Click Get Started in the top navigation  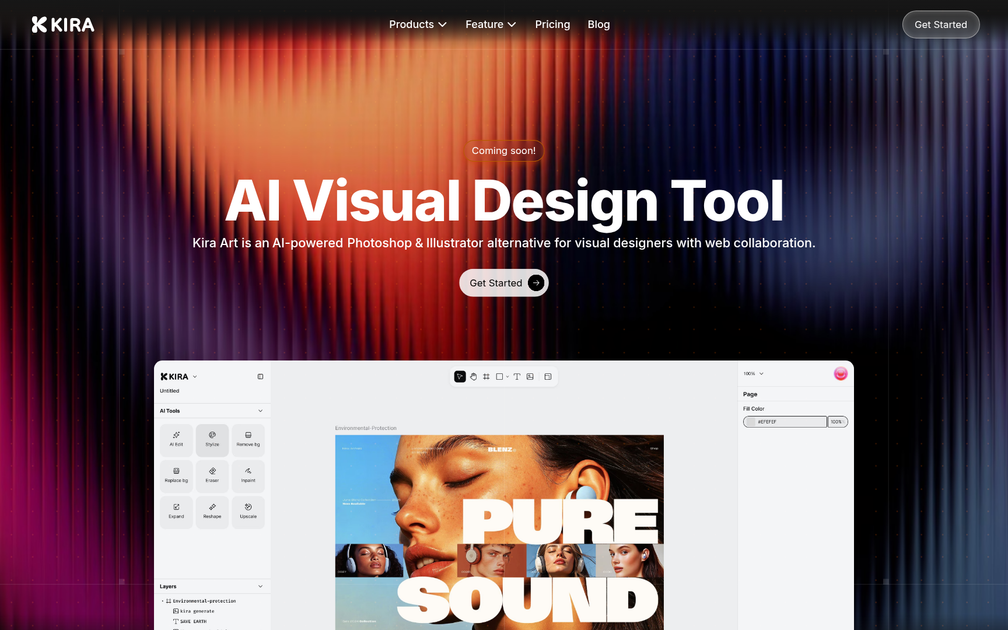click(940, 24)
